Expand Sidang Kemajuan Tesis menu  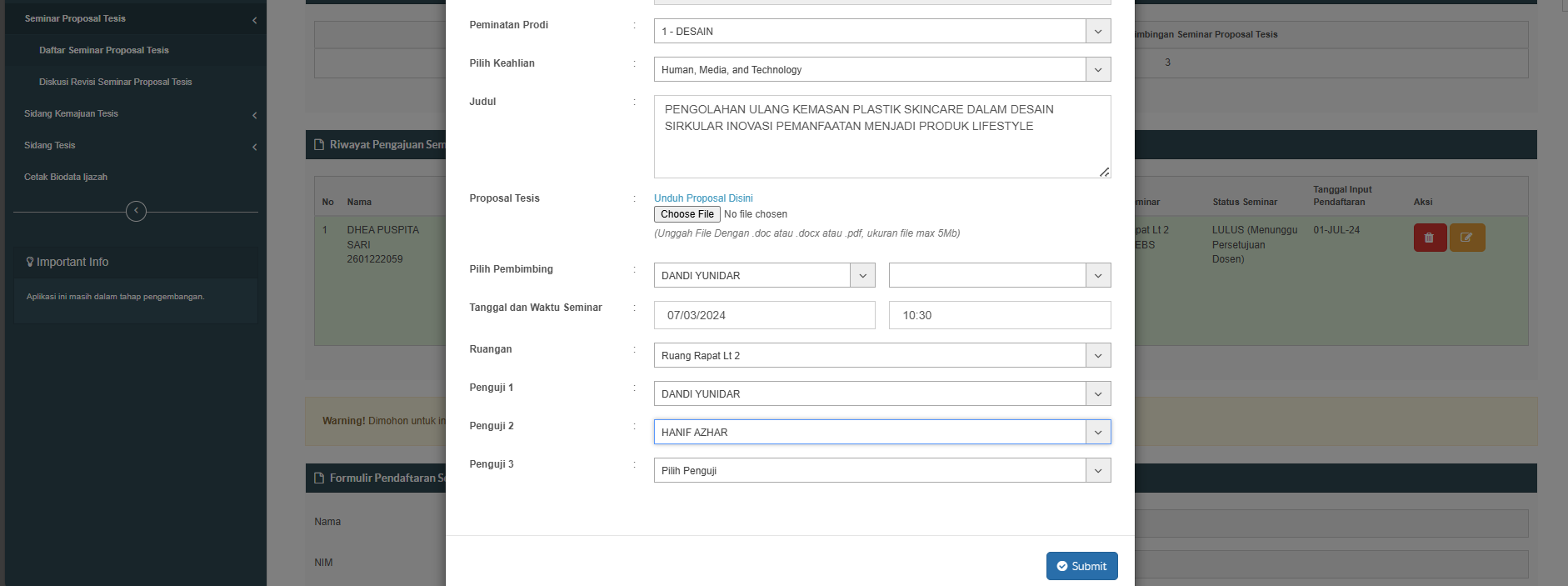click(71, 113)
